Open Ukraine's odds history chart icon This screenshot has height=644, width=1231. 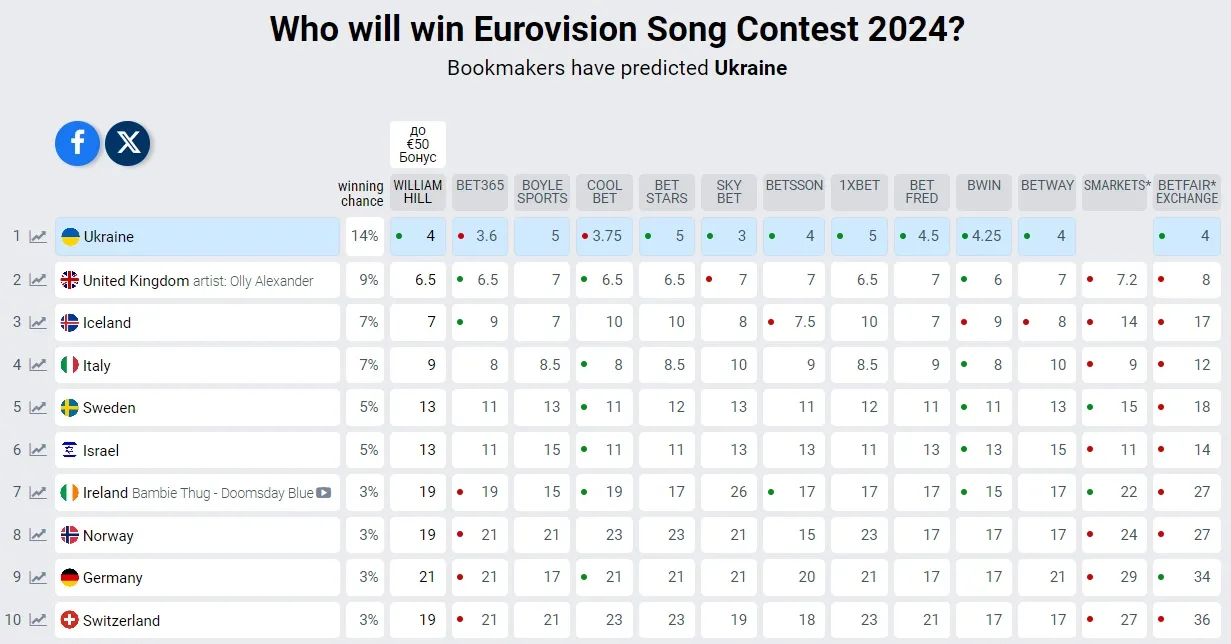pyautogui.click(x=38, y=237)
